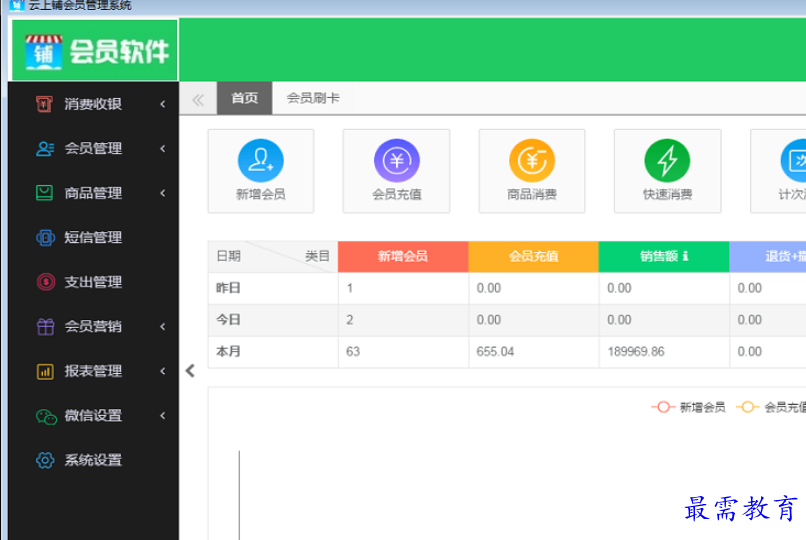Click the 昨日 row label
The image size is (806, 540).
click(228, 288)
